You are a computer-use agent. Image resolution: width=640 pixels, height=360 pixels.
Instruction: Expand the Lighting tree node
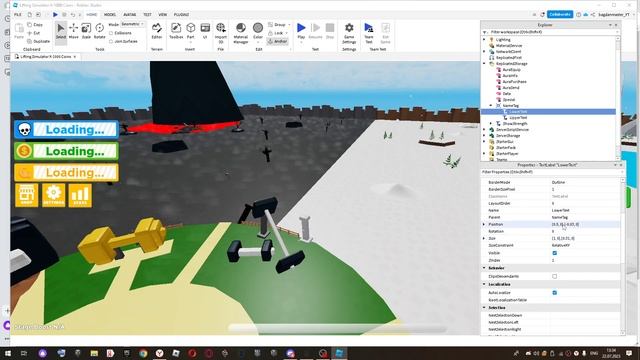[x=484, y=40]
